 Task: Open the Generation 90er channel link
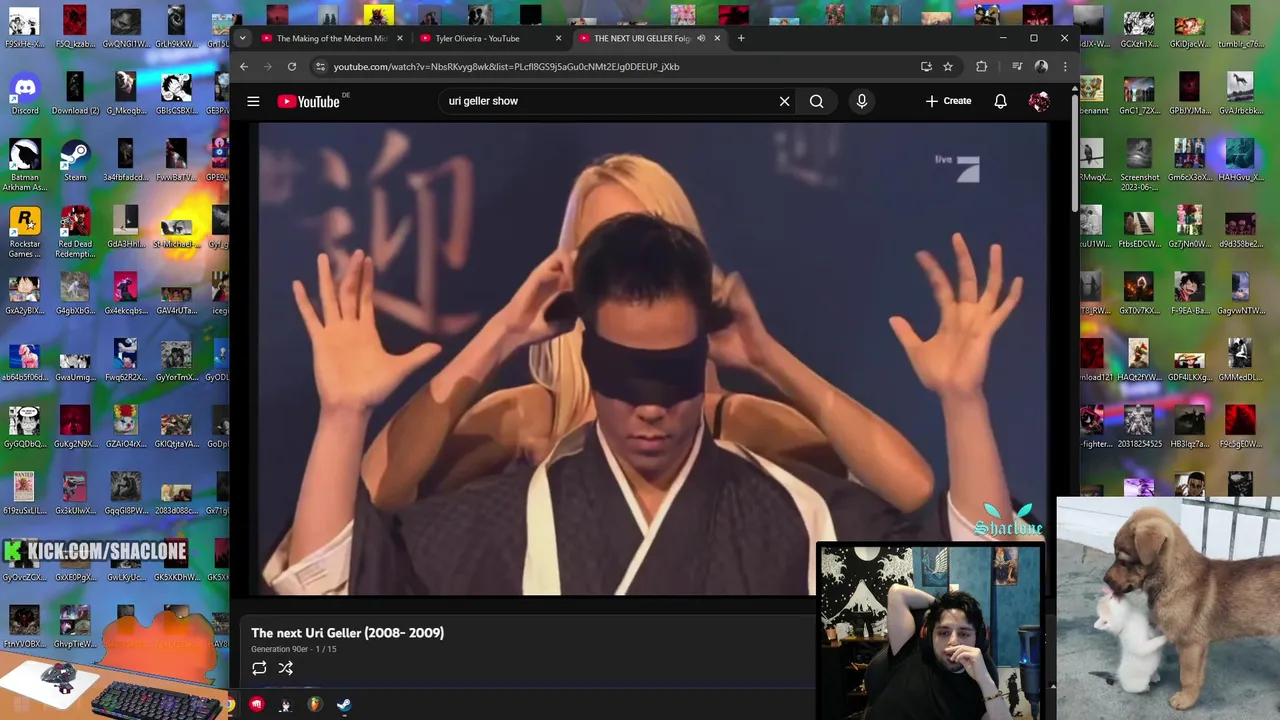coord(279,649)
